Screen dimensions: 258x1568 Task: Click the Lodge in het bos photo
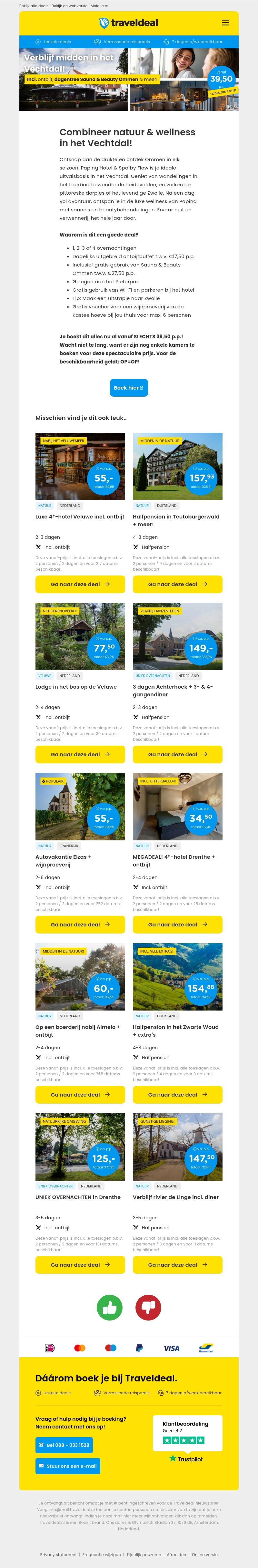(80, 636)
